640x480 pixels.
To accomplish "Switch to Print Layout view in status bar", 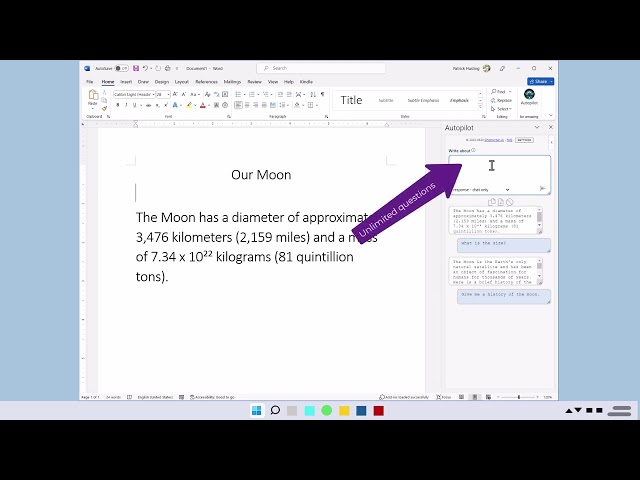I will 475,397.
